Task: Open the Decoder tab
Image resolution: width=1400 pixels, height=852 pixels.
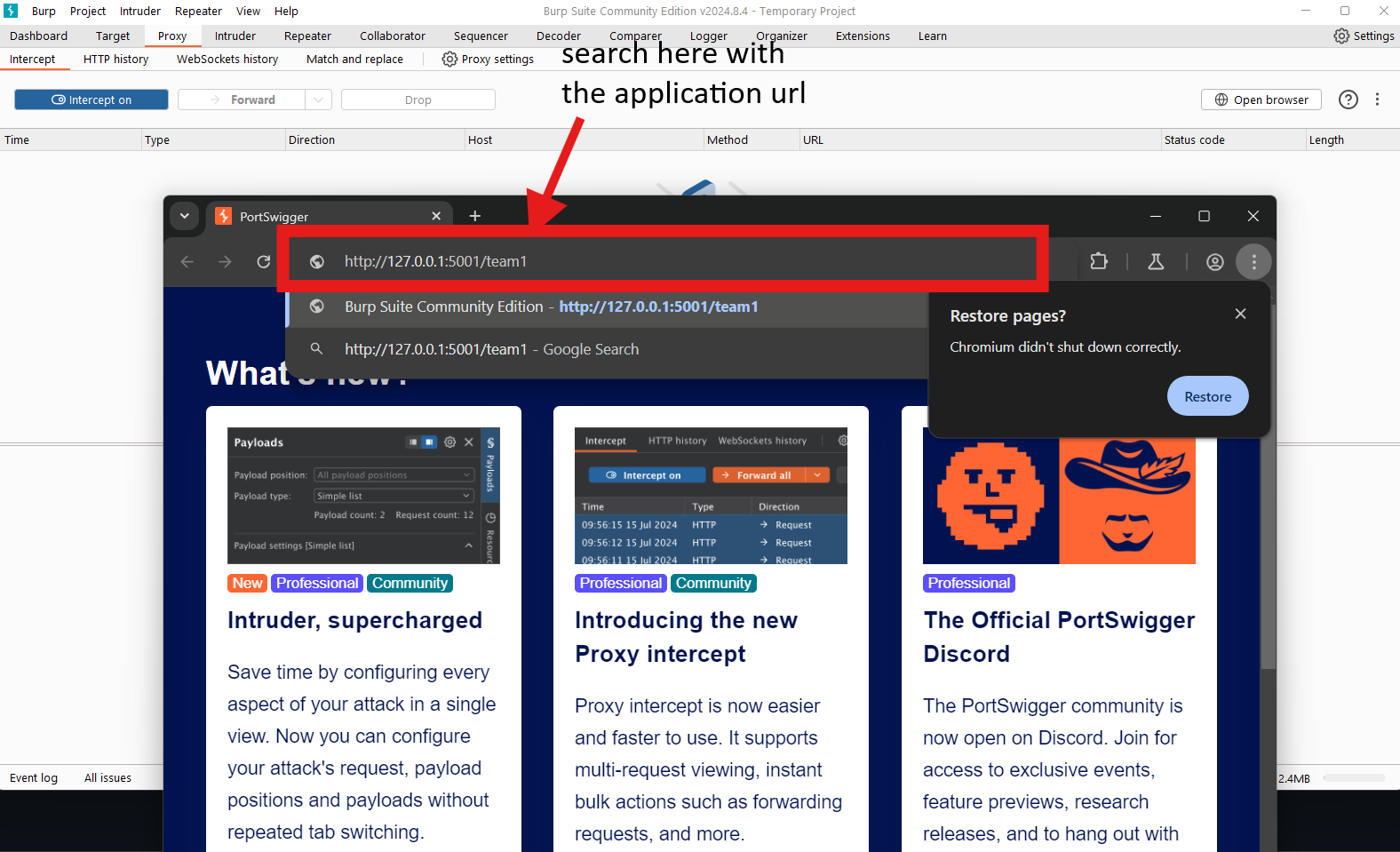Action: pyautogui.click(x=559, y=36)
